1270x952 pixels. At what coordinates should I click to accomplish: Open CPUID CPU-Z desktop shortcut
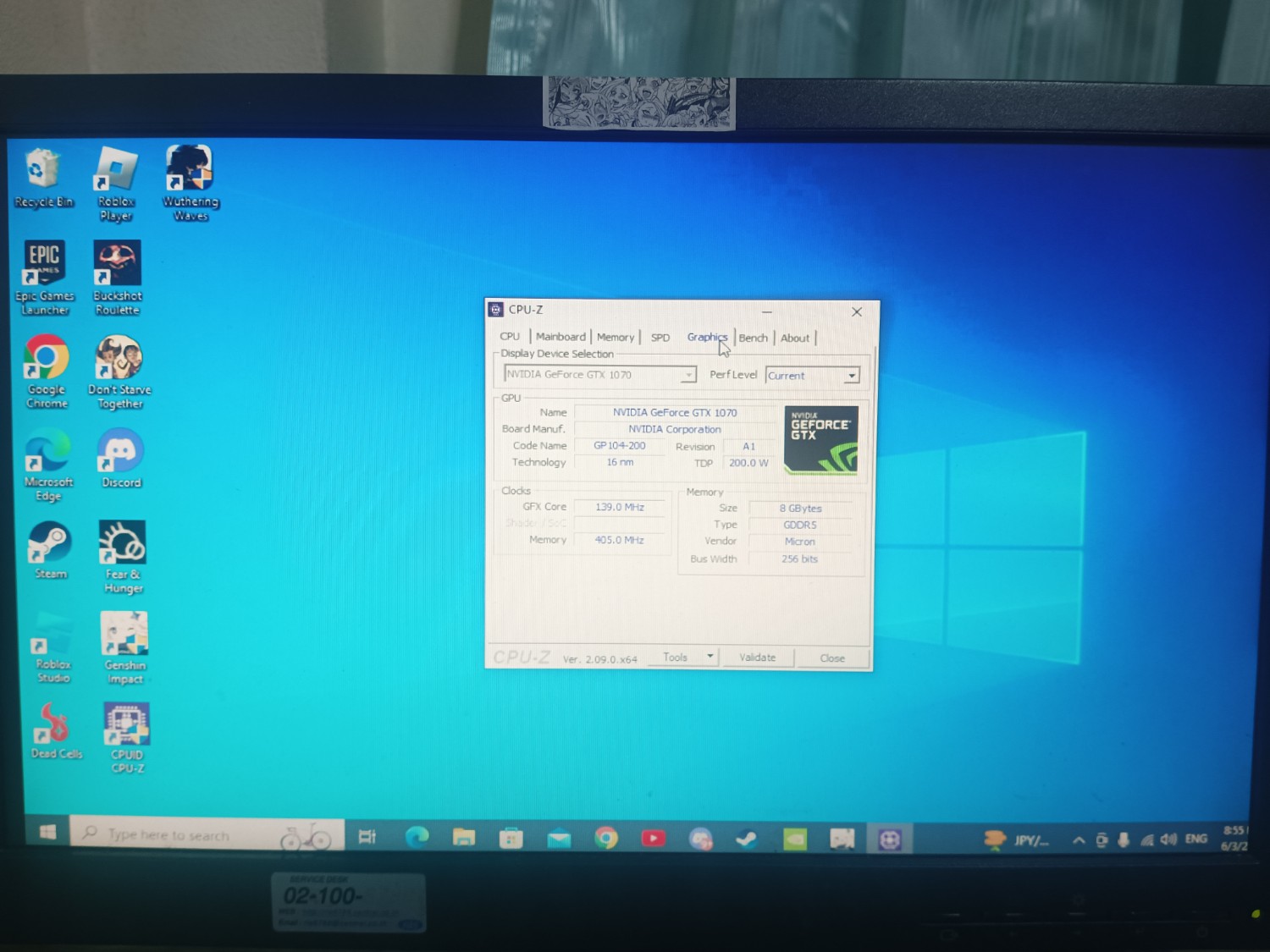[x=127, y=738]
